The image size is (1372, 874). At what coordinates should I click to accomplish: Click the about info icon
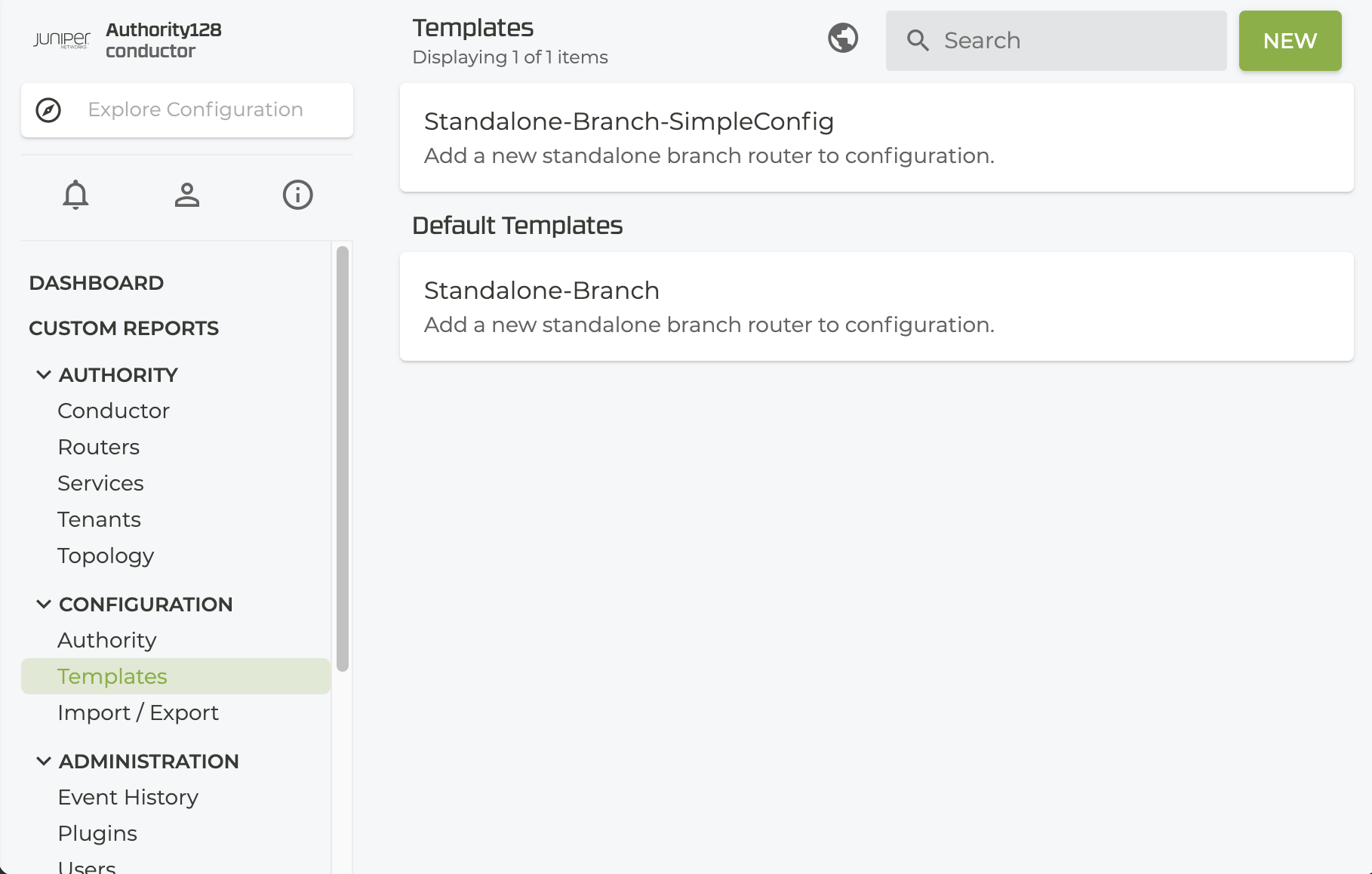coord(297,195)
